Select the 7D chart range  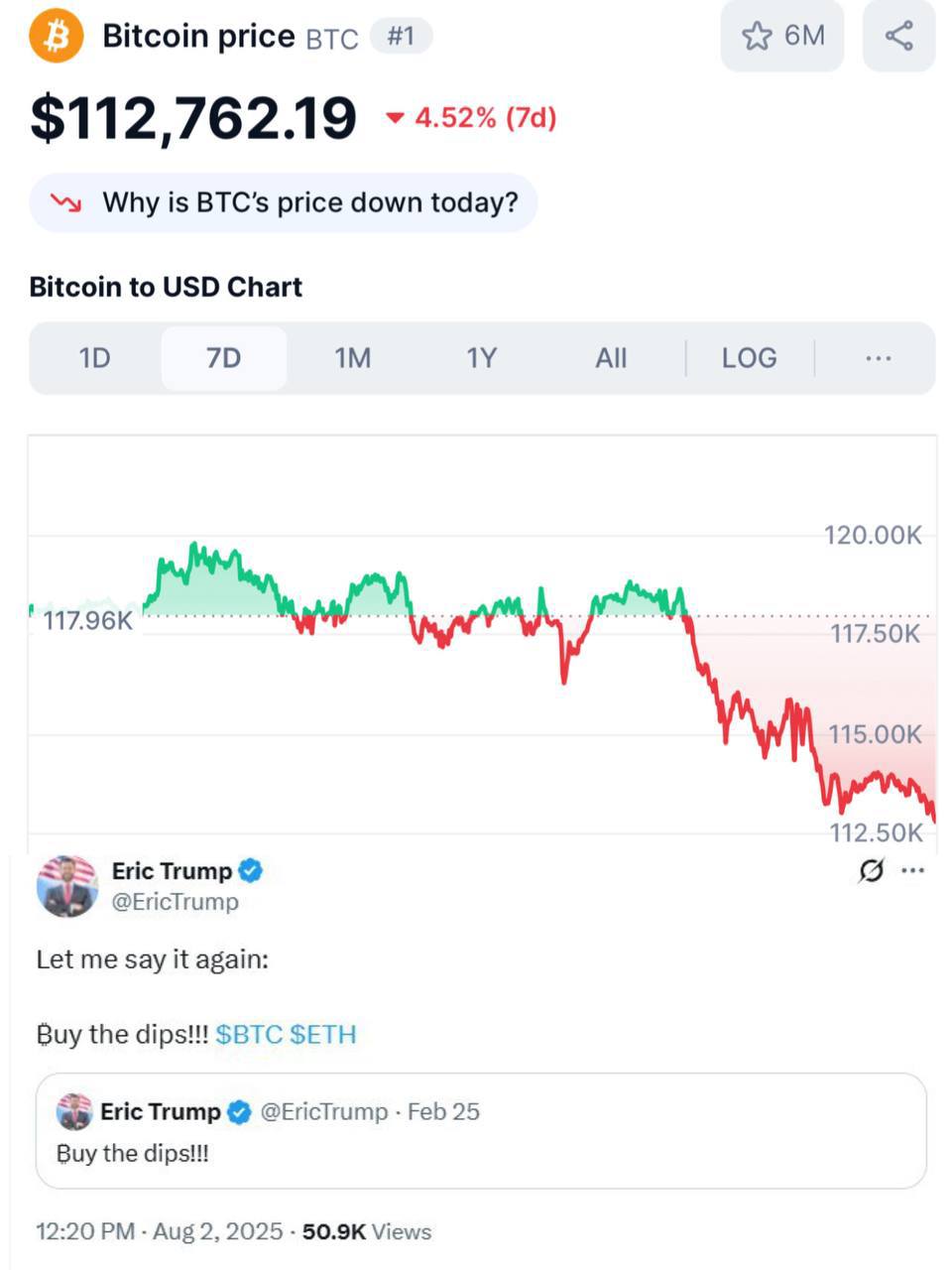coord(224,358)
